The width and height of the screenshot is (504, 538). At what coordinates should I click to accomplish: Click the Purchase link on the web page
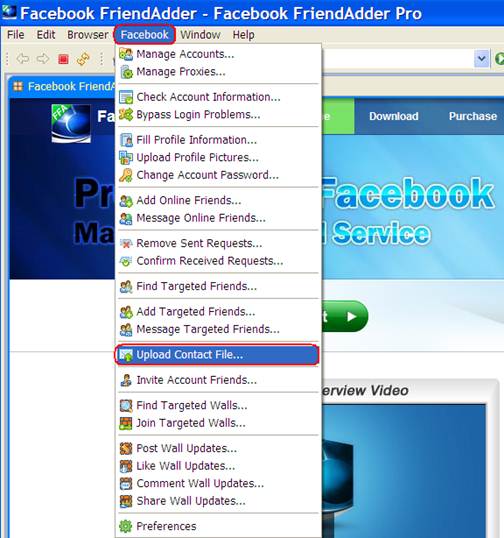coord(473,116)
